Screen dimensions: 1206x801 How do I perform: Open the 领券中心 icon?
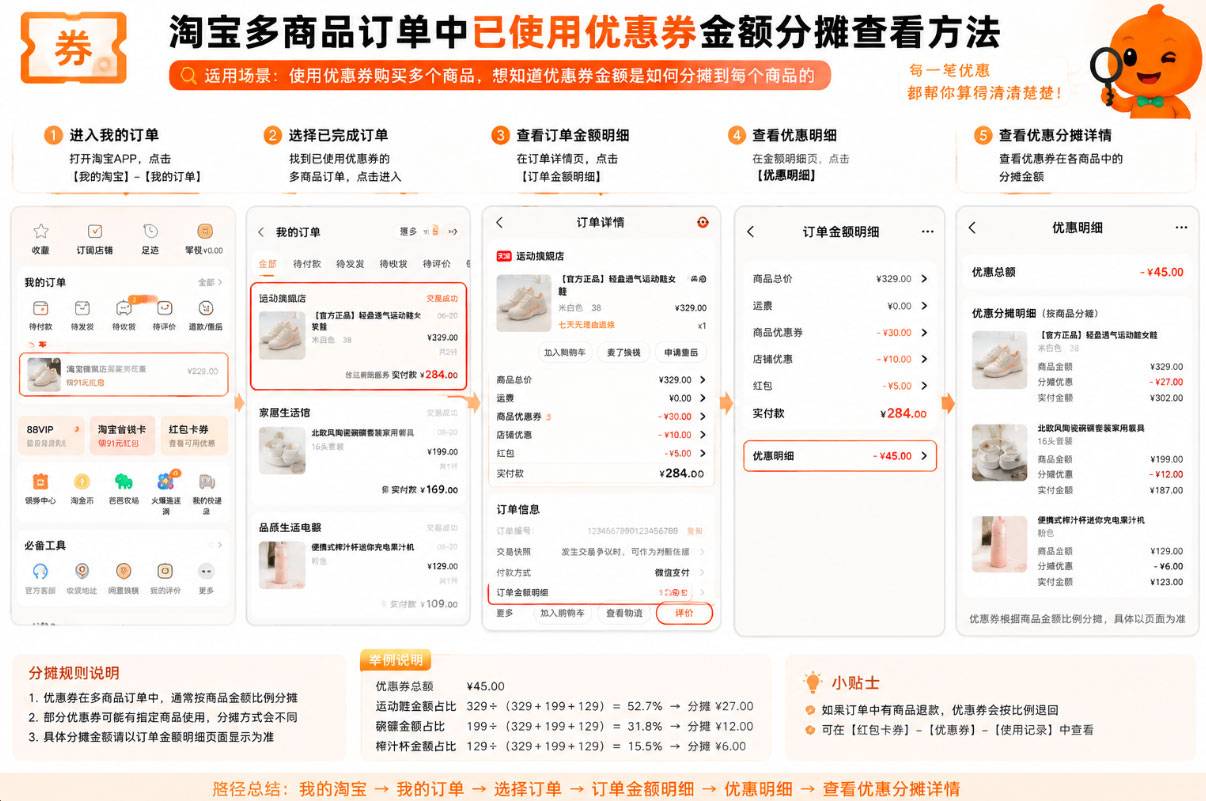[x=41, y=481]
